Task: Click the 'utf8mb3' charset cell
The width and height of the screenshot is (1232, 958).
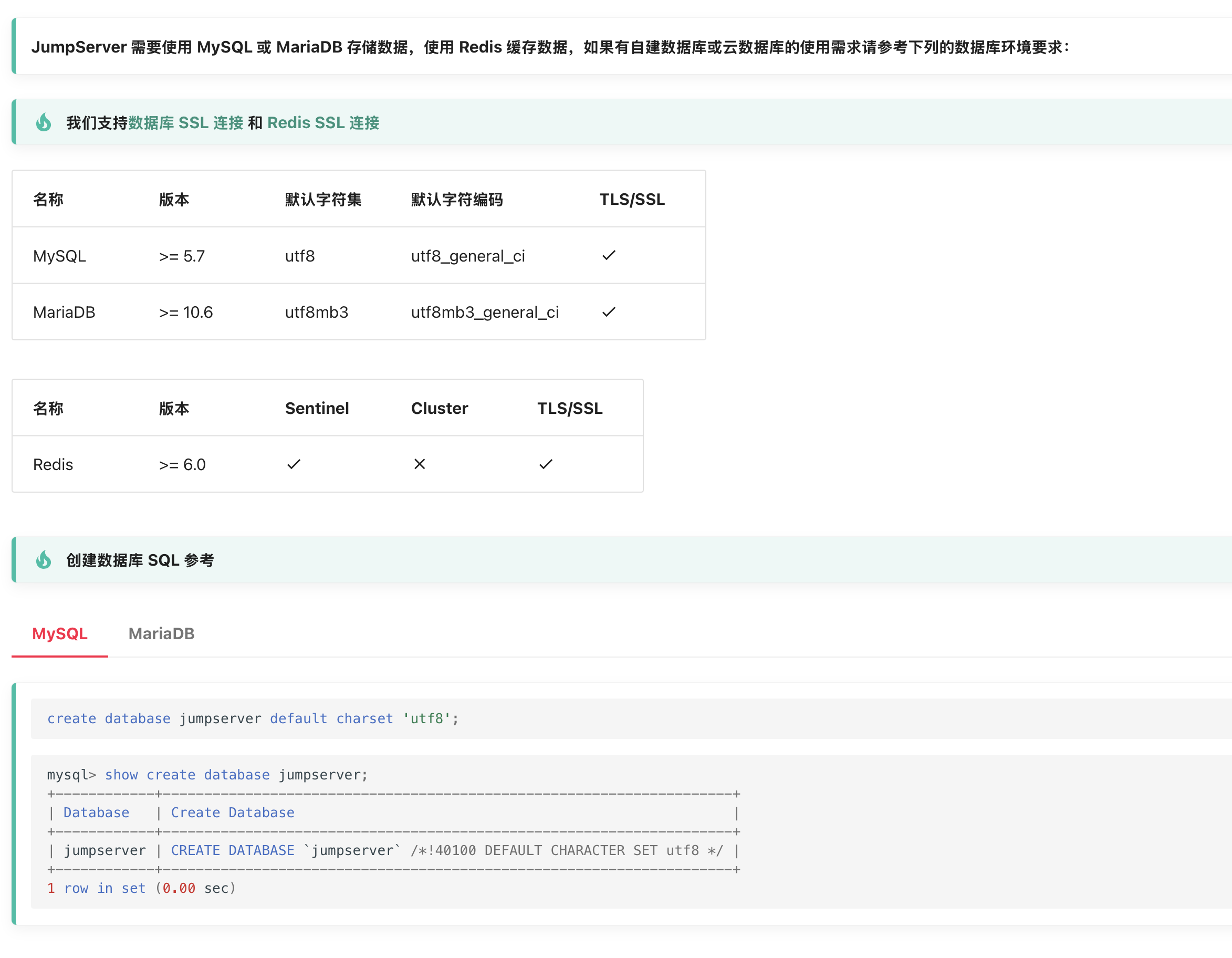Action: click(x=317, y=312)
